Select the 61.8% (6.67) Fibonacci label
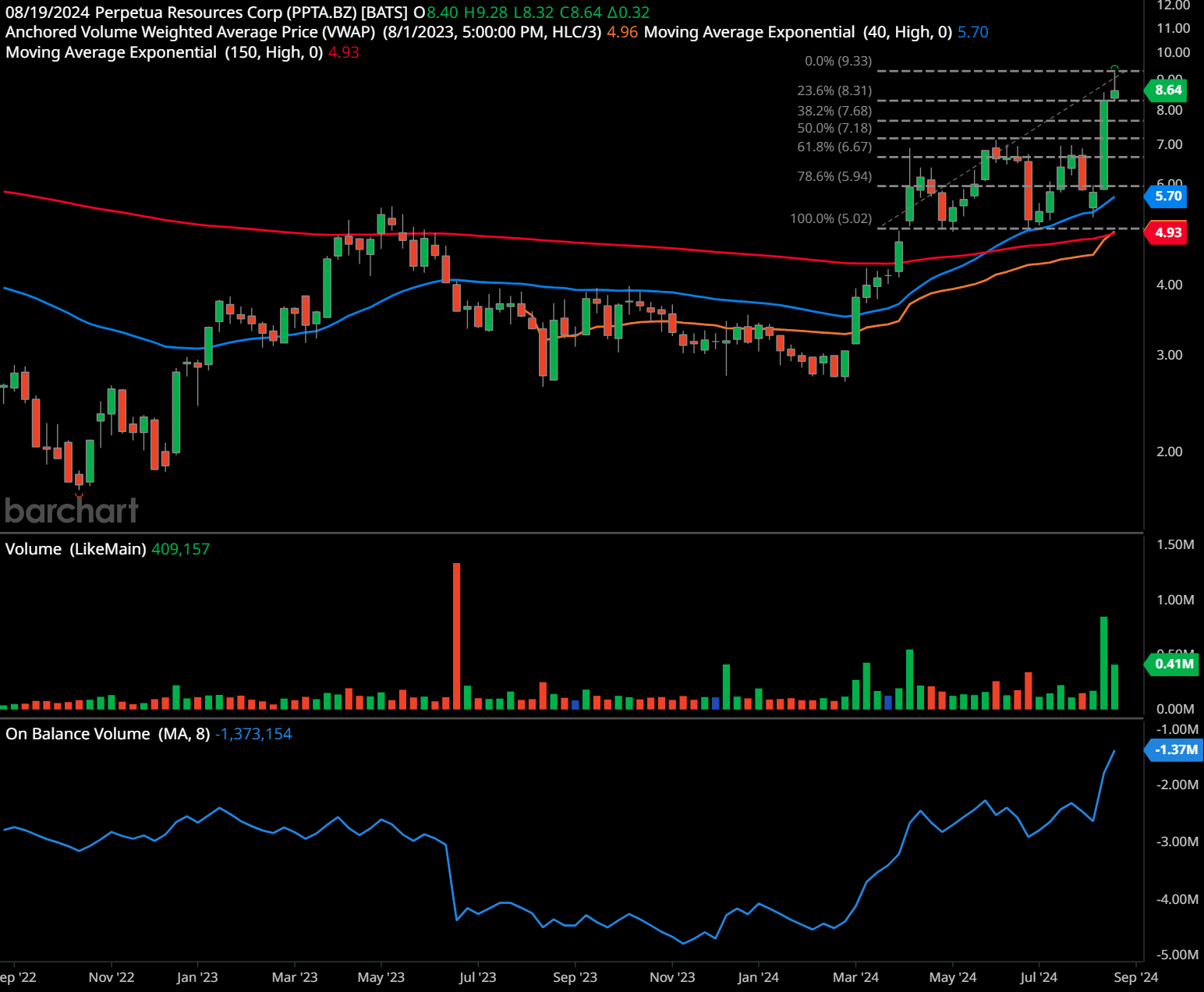This screenshot has height=992, width=1204. 834,147
